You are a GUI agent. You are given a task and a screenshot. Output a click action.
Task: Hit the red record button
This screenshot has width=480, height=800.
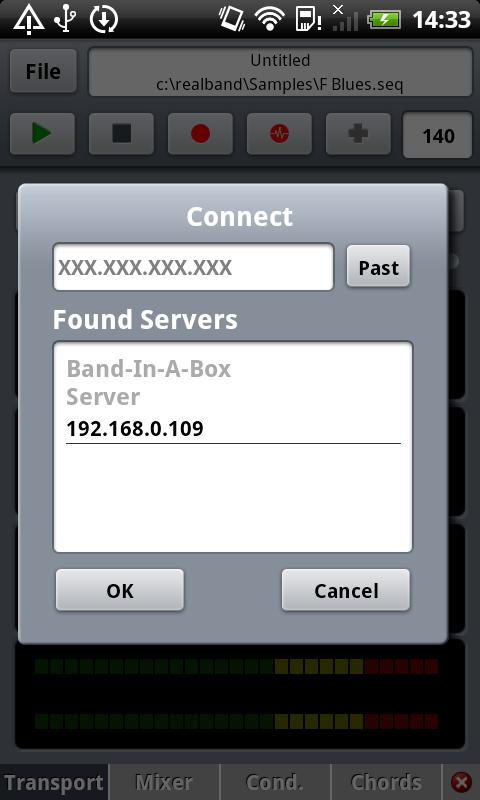[x=200, y=134]
